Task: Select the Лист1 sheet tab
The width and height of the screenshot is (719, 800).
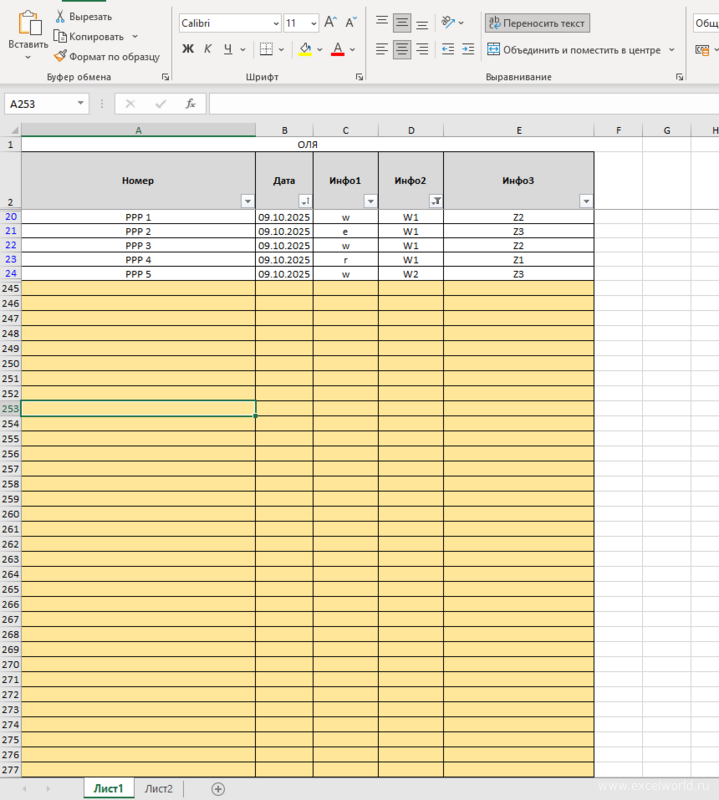Action: 108,789
